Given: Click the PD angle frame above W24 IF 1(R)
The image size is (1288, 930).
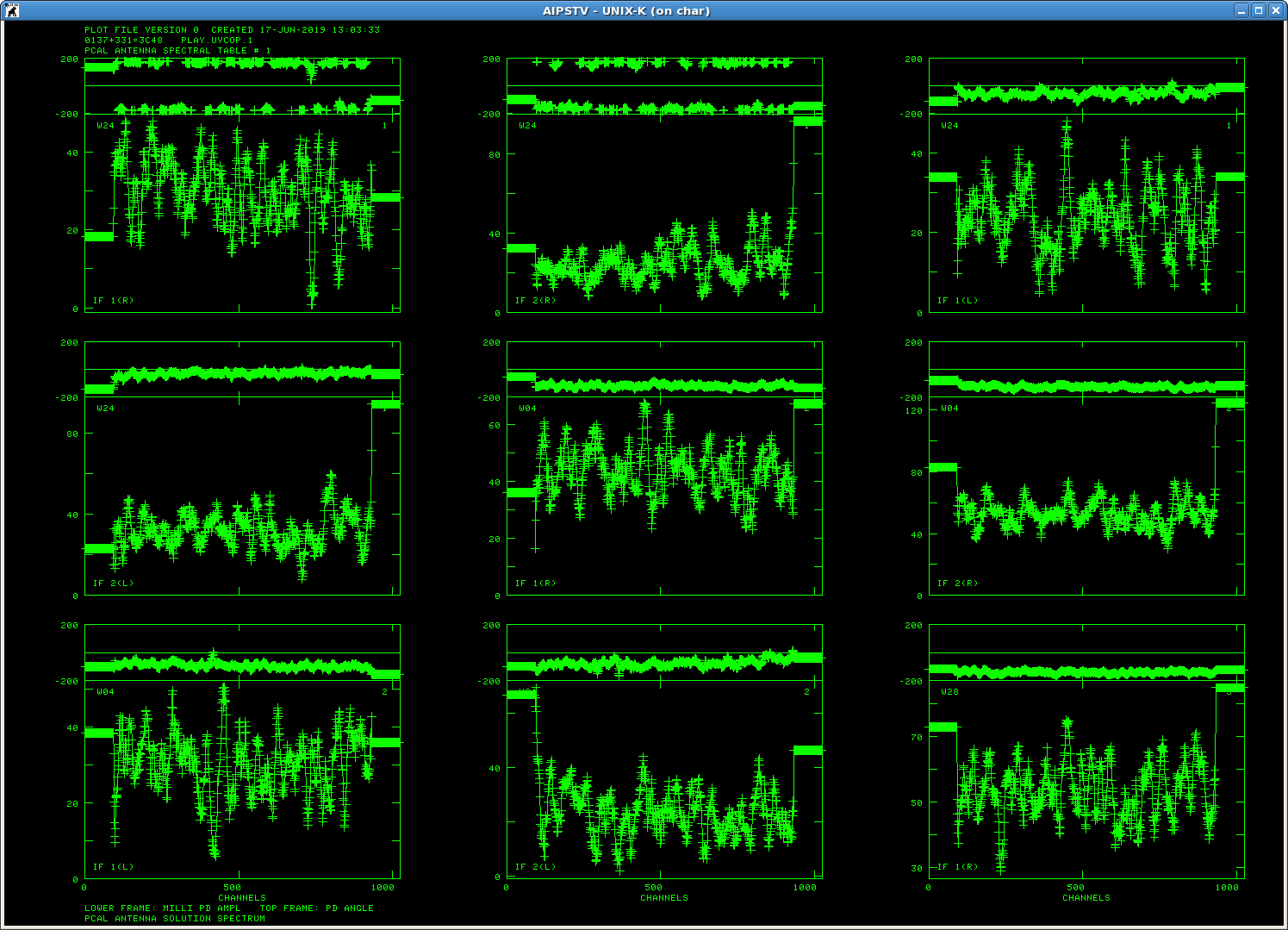Looking at the screenshot, I should [x=242, y=86].
